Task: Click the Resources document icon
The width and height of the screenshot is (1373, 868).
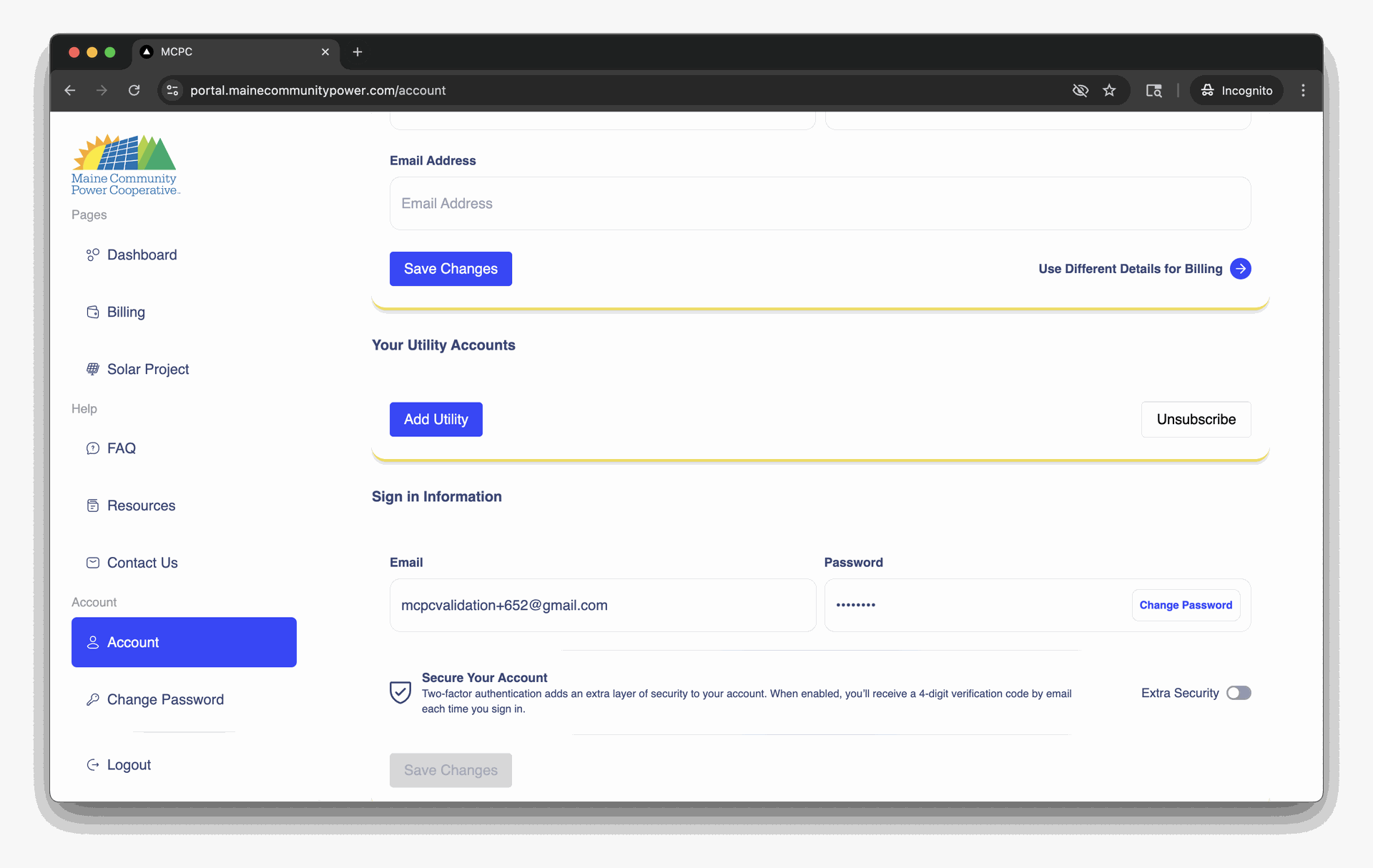Action: pos(93,505)
